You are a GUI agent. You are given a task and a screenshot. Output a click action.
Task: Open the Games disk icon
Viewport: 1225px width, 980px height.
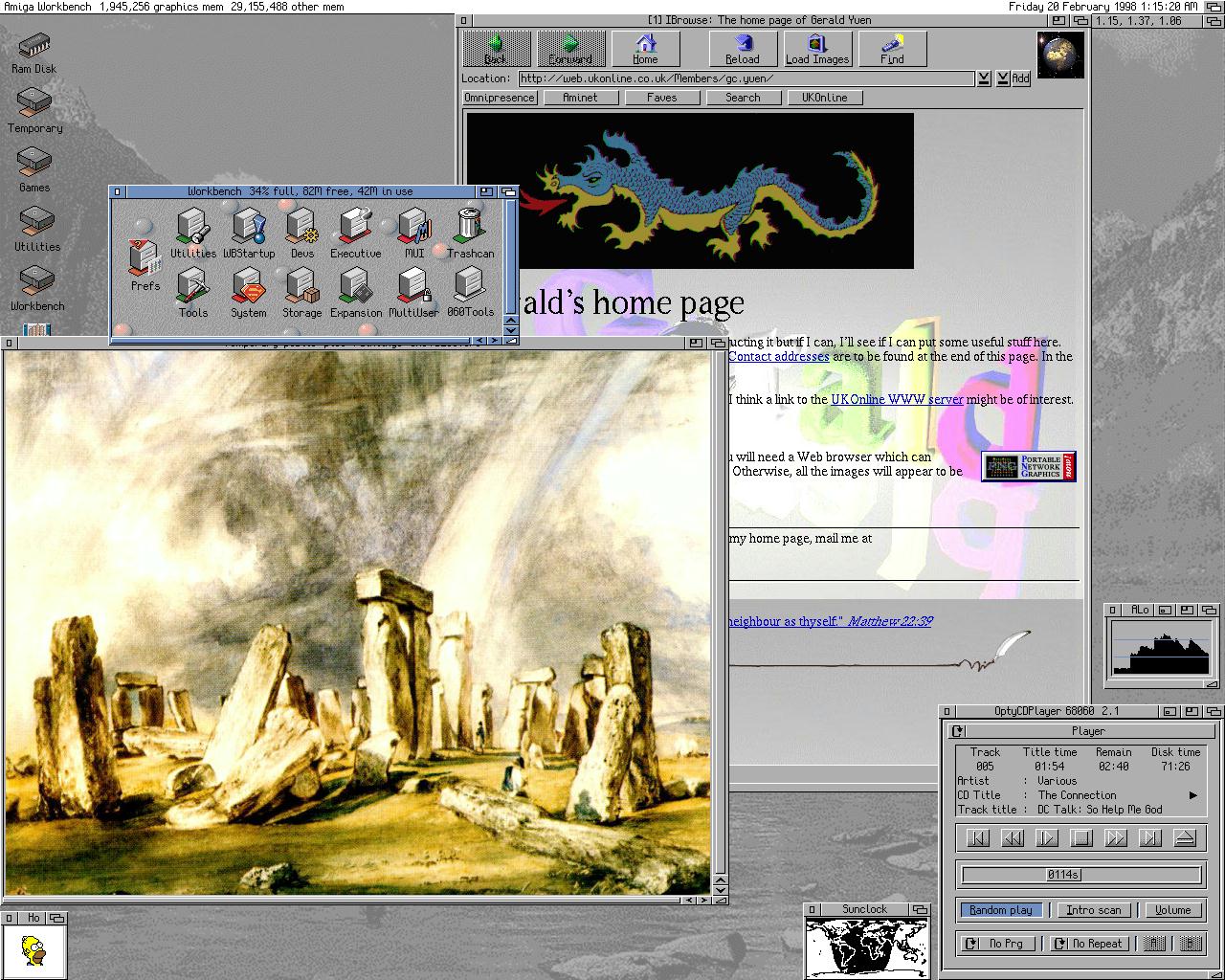(x=34, y=170)
